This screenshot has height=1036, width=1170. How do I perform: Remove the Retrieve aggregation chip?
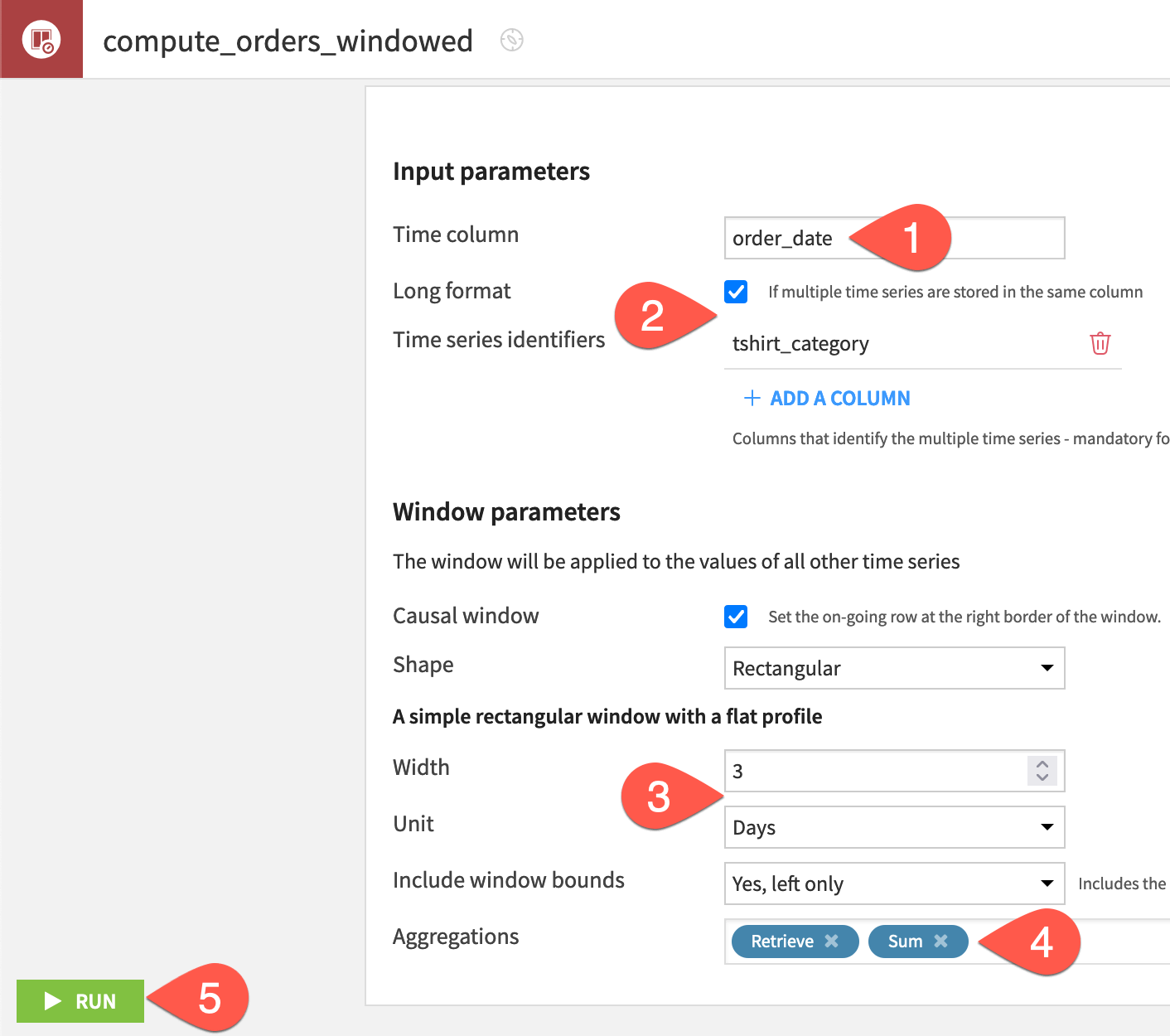tap(831, 941)
